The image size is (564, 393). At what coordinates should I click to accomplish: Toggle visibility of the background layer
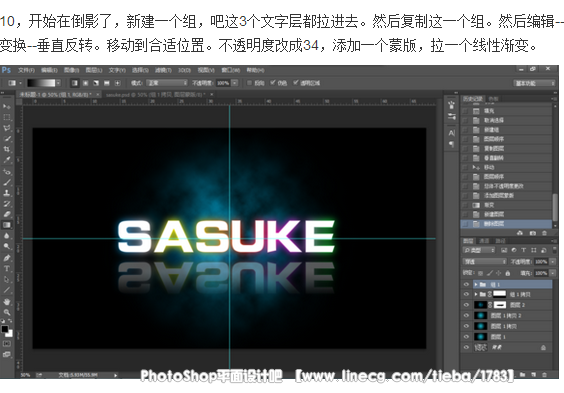pyautogui.click(x=466, y=347)
